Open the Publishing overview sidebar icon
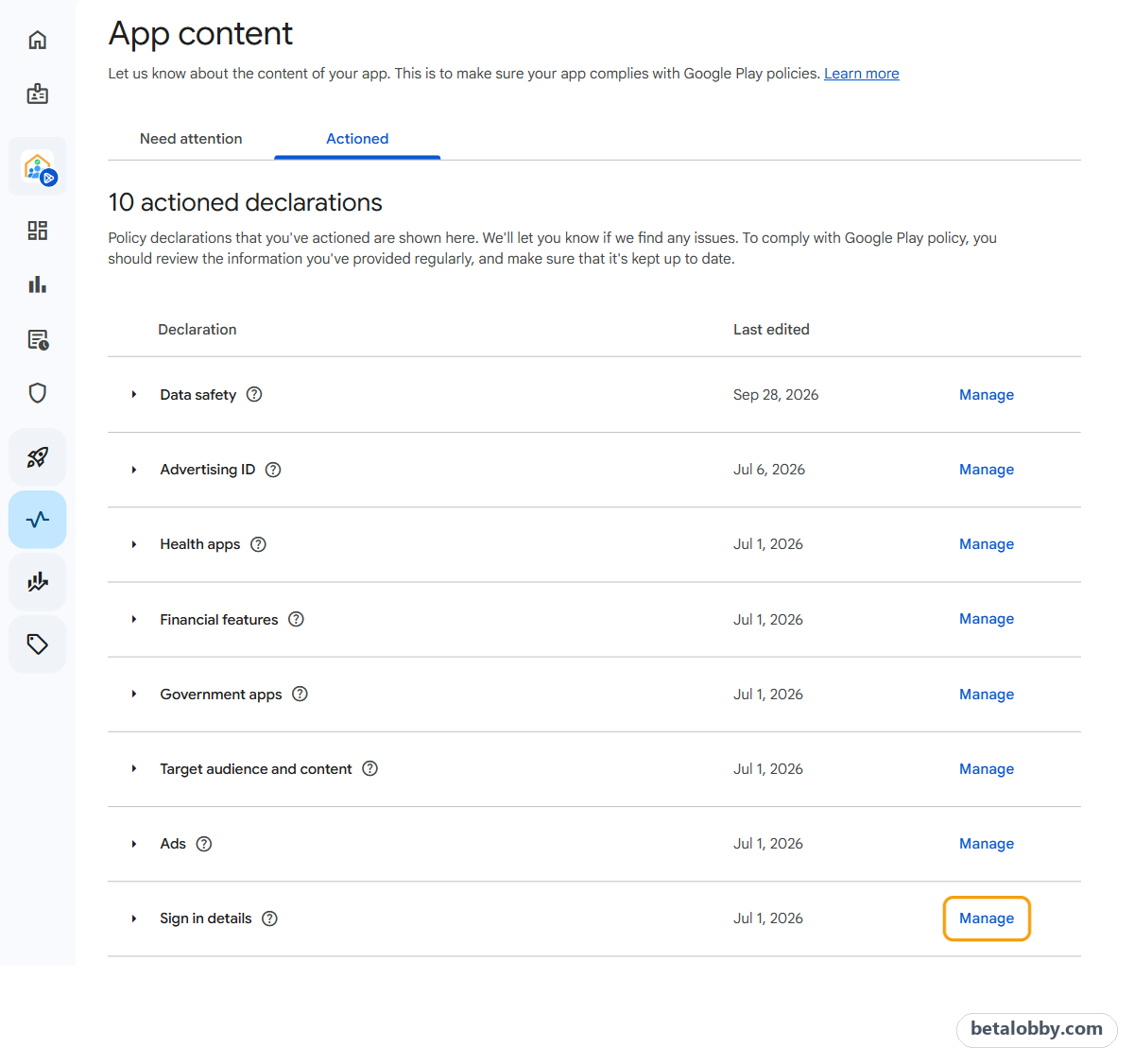Viewport: 1134px width, 1064px height. pyautogui.click(x=38, y=339)
